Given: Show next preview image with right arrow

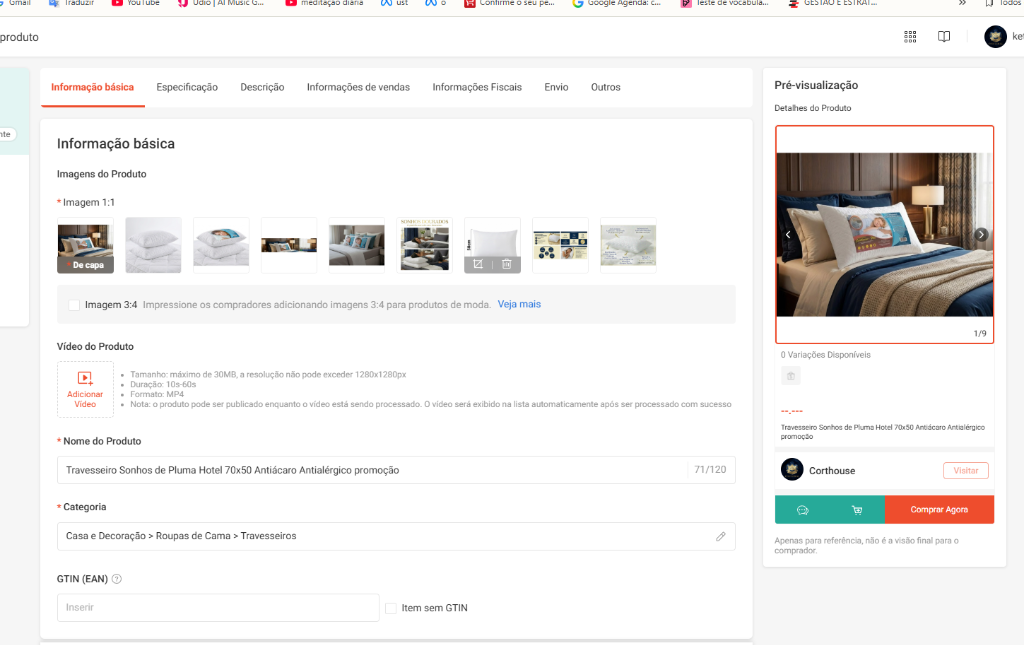Looking at the screenshot, I should pyautogui.click(x=981, y=235).
